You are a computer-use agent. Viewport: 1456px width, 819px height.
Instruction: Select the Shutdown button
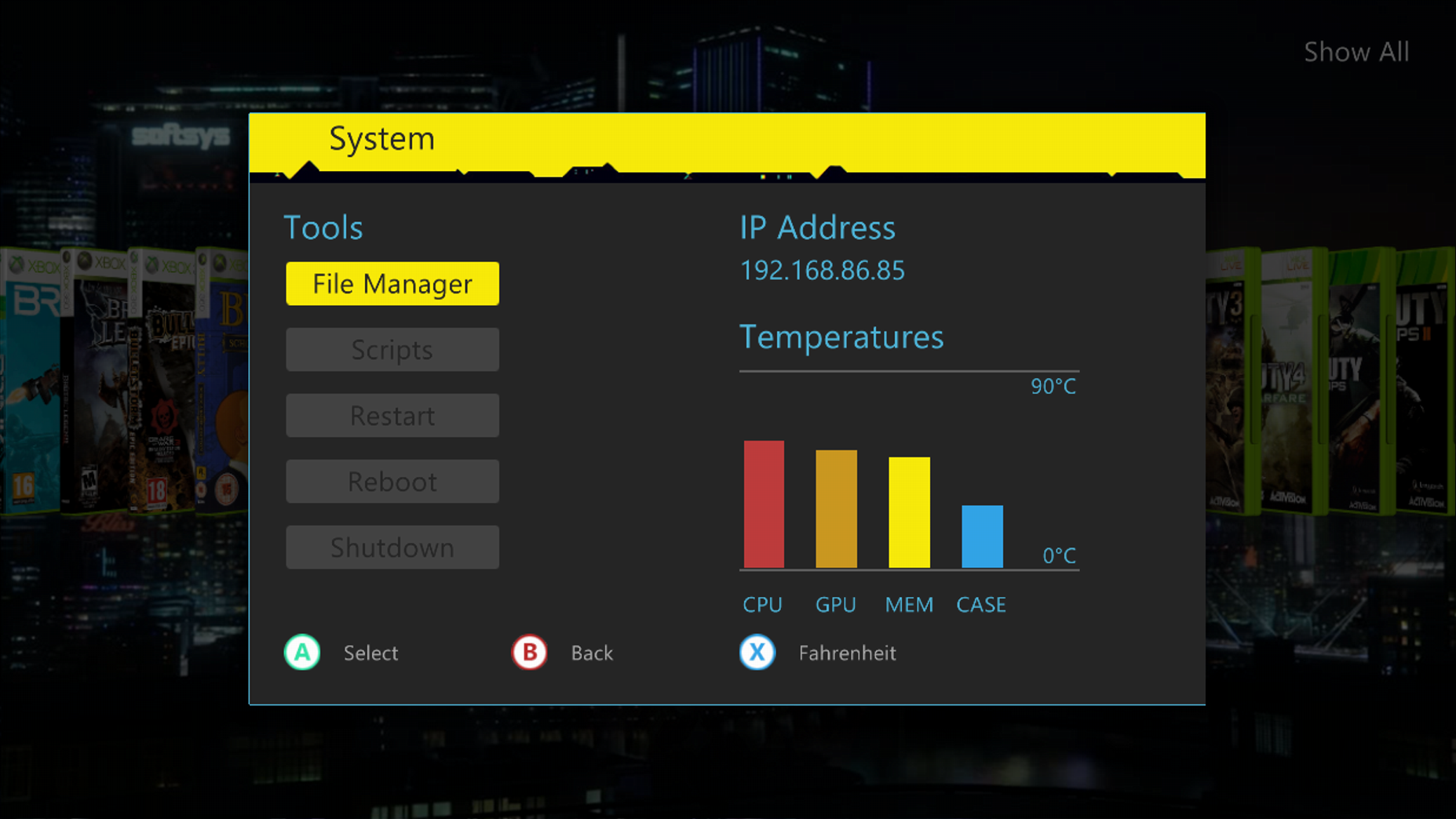tap(392, 547)
